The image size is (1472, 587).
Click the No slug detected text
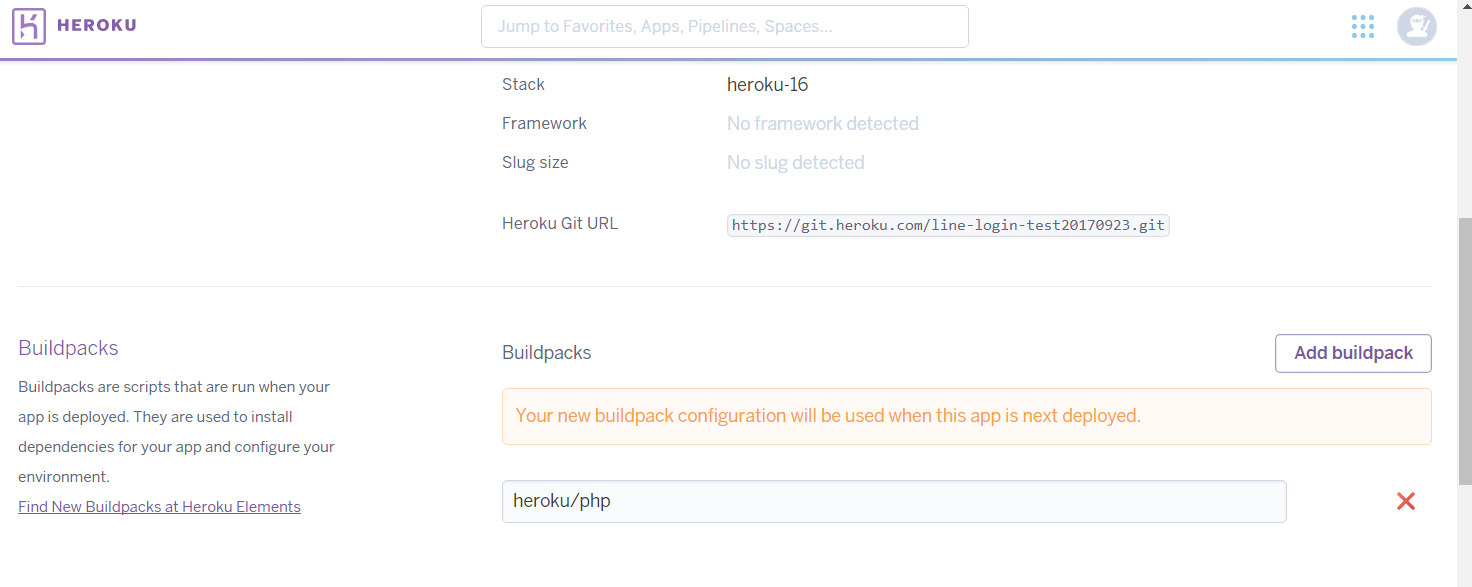pos(796,162)
